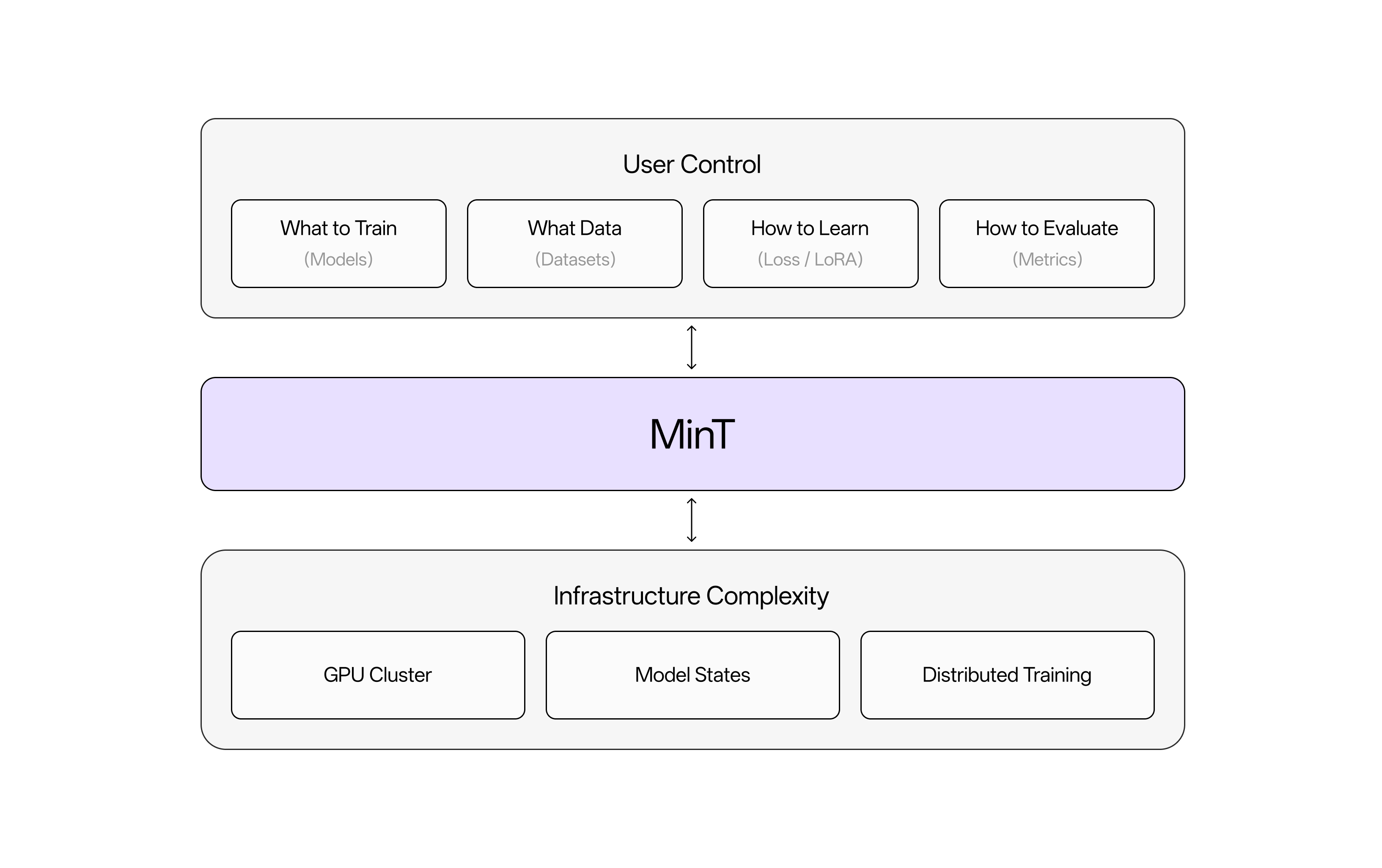The image size is (1382, 868).
Task: Select the Distributed Training box
Action: (1007, 675)
